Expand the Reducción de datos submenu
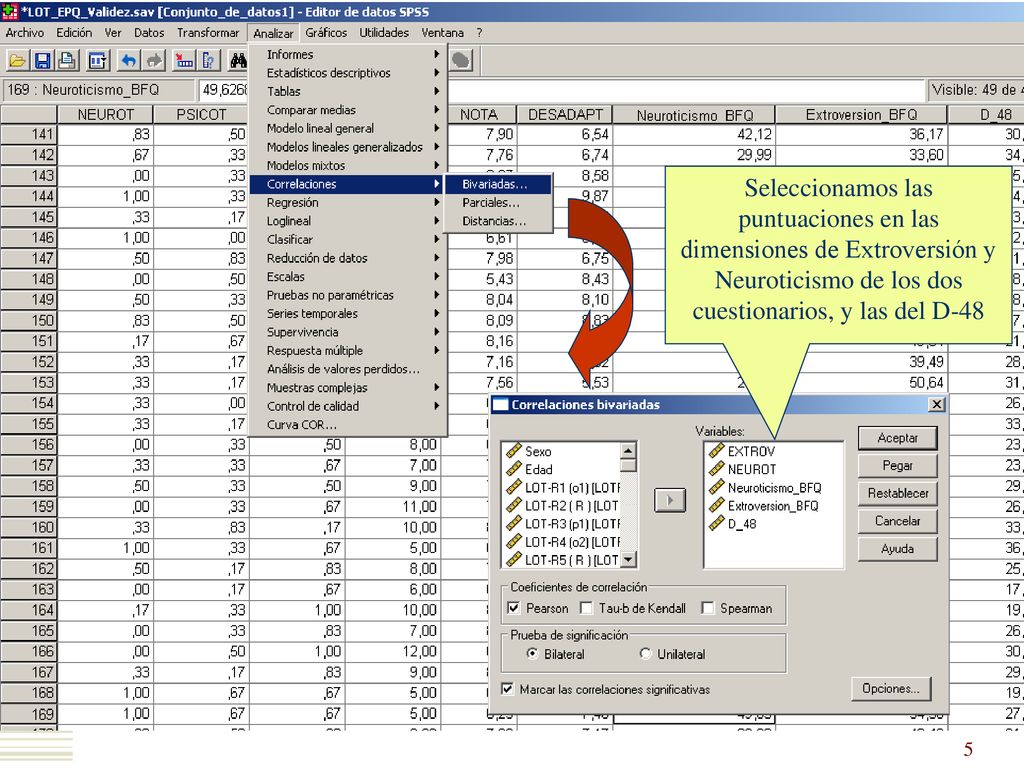 348,258
